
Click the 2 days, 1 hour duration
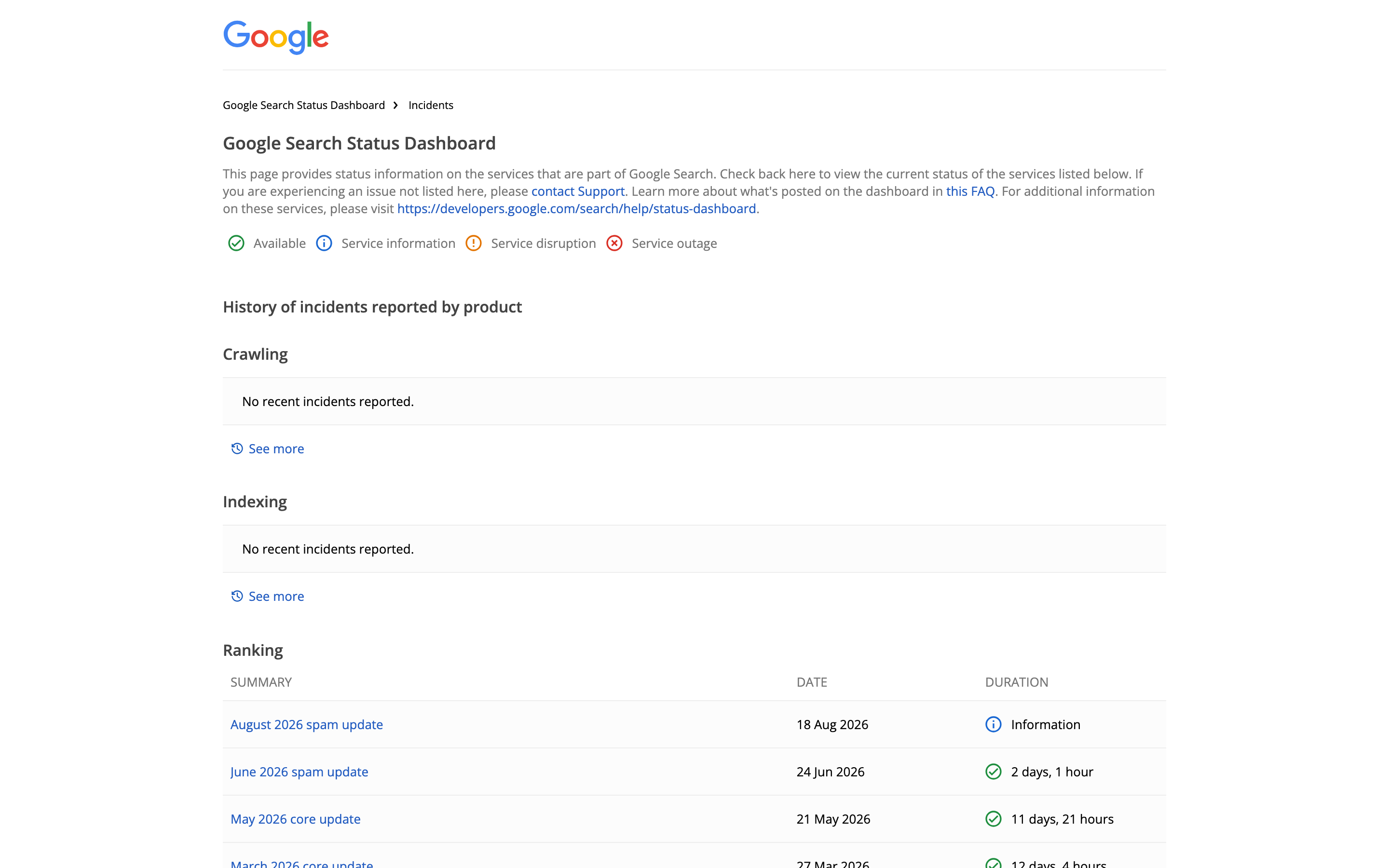1052,772
